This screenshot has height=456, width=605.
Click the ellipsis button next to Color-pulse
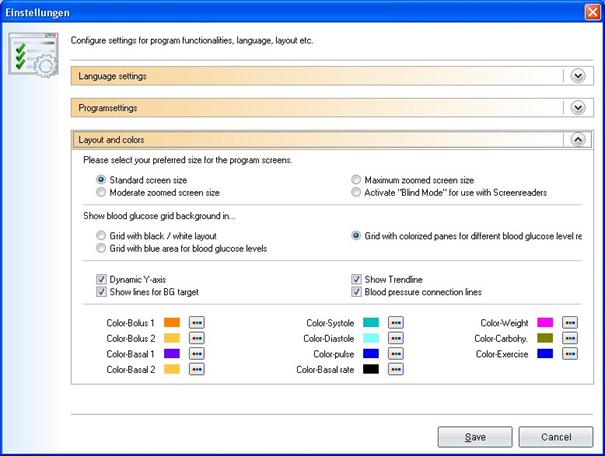point(396,354)
